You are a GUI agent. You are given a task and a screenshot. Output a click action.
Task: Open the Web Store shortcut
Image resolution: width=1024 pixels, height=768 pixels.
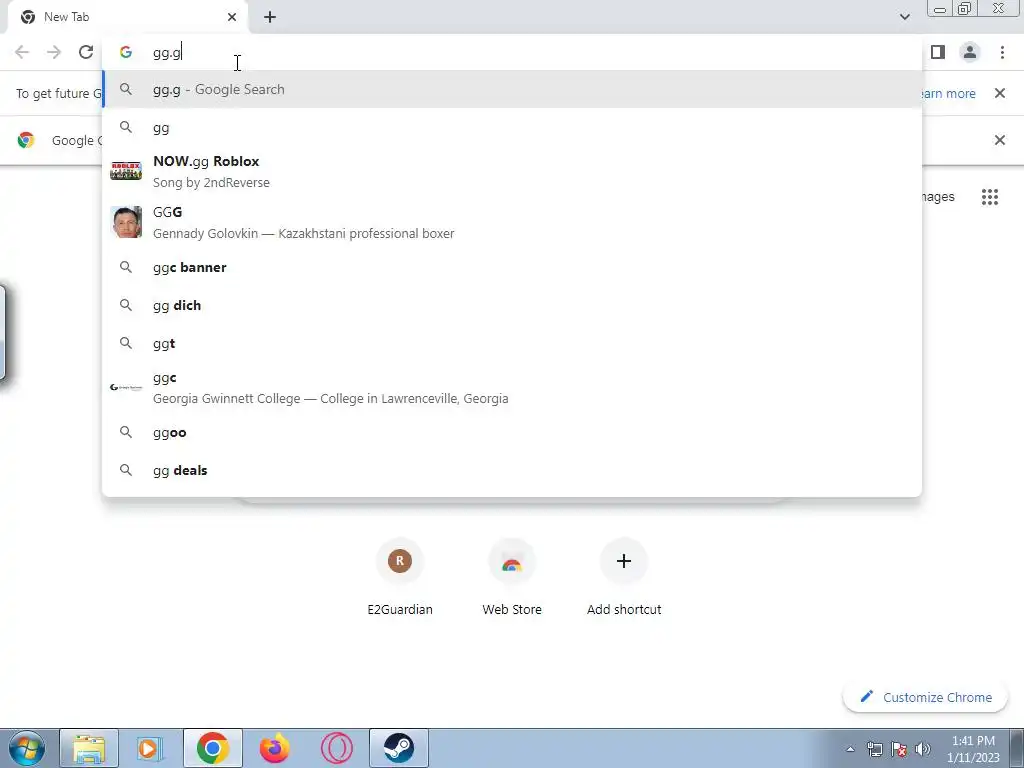point(512,578)
